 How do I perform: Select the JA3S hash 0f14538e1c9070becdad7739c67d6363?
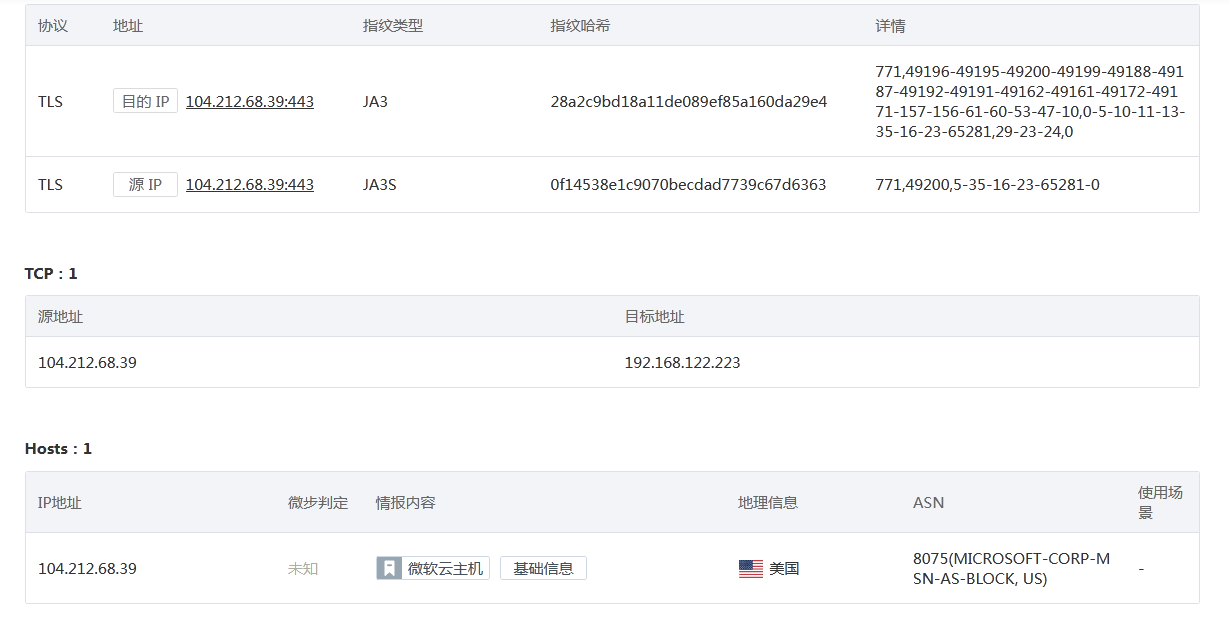688,184
